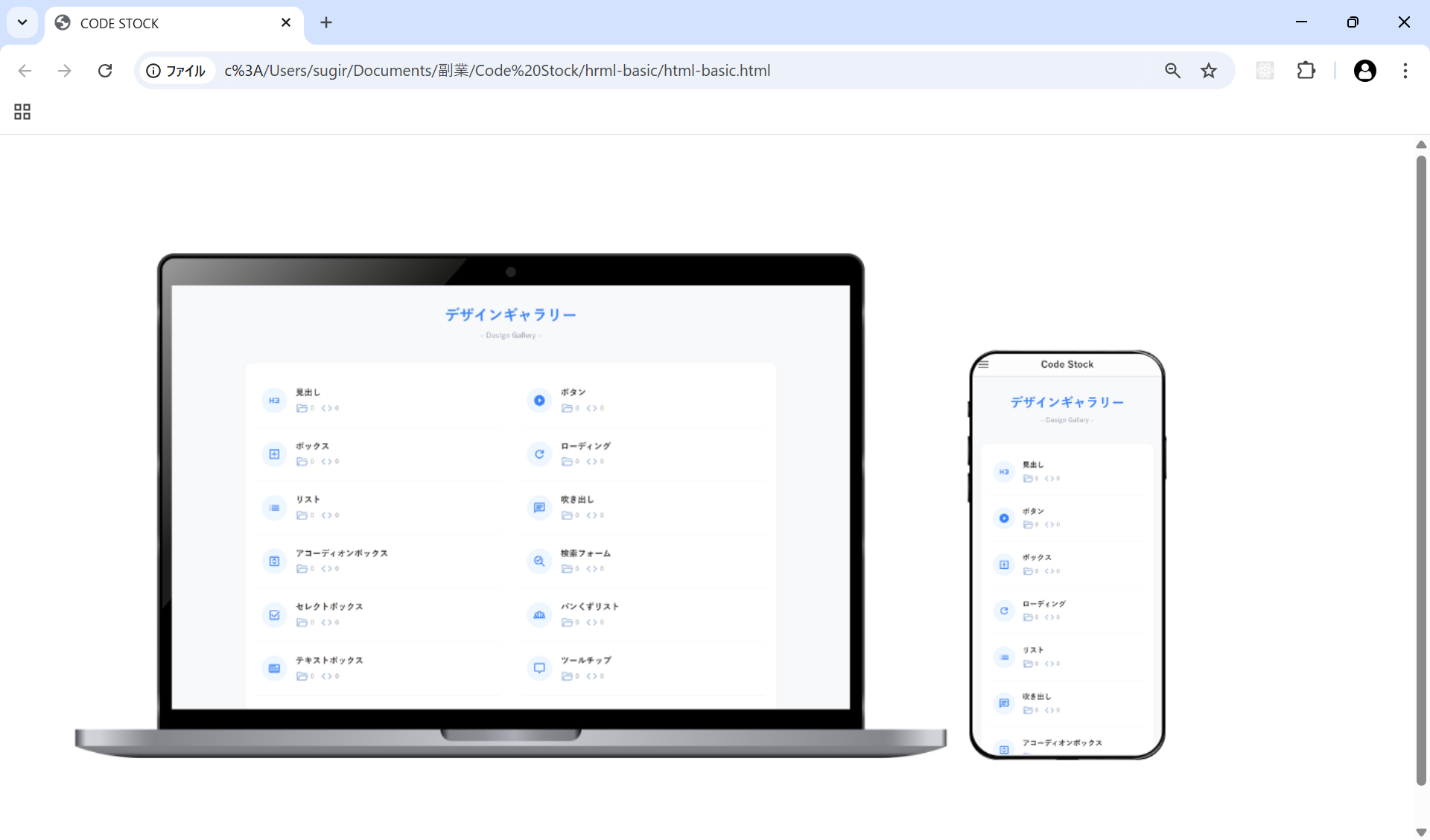Click the 吹き出し speech bubble icon

pos(539,507)
